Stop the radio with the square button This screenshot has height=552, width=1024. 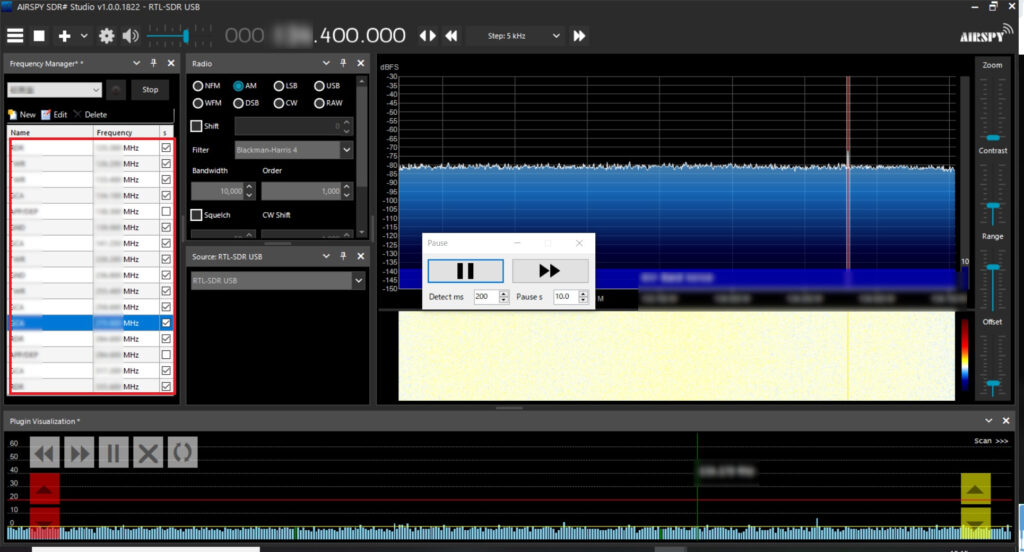pos(39,36)
